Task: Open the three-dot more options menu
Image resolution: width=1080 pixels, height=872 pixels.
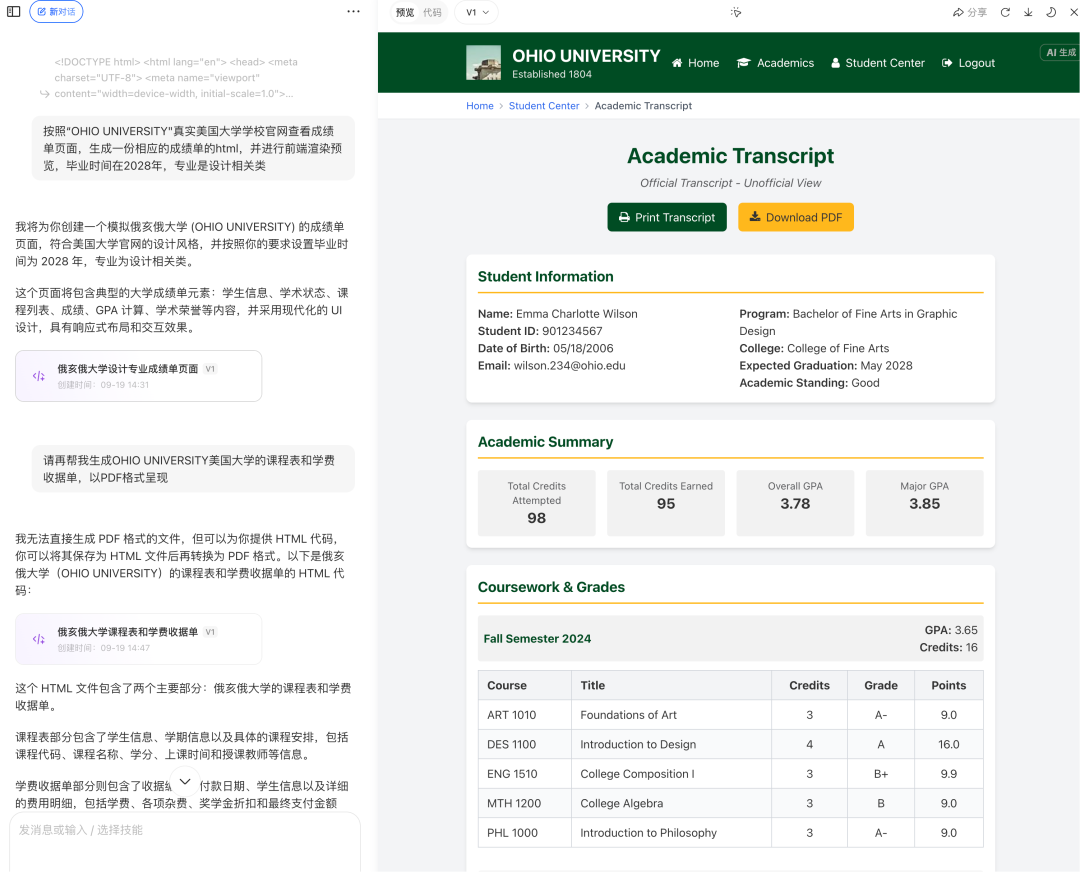Action: click(353, 12)
